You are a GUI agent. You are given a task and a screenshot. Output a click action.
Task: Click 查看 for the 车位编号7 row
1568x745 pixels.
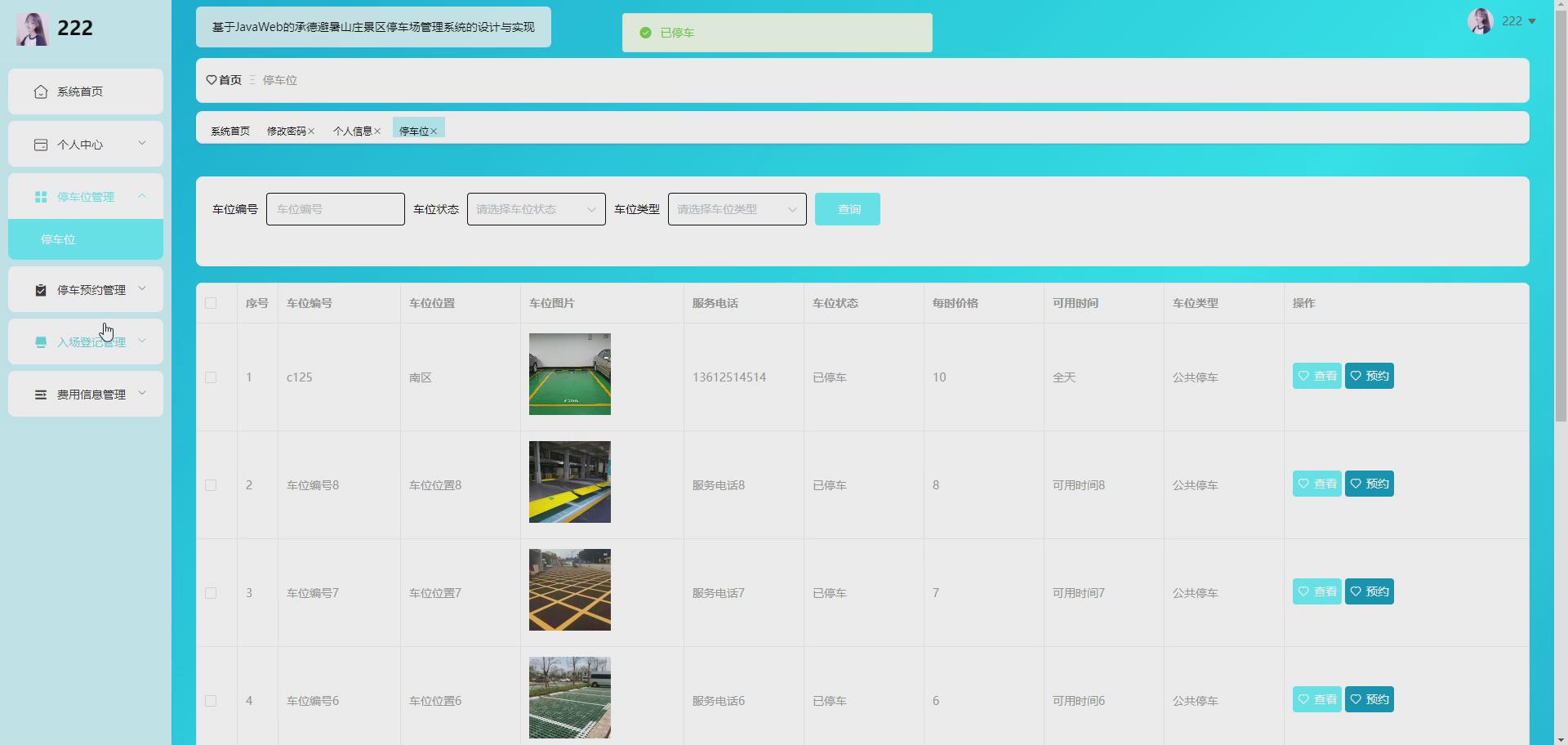(x=1317, y=591)
